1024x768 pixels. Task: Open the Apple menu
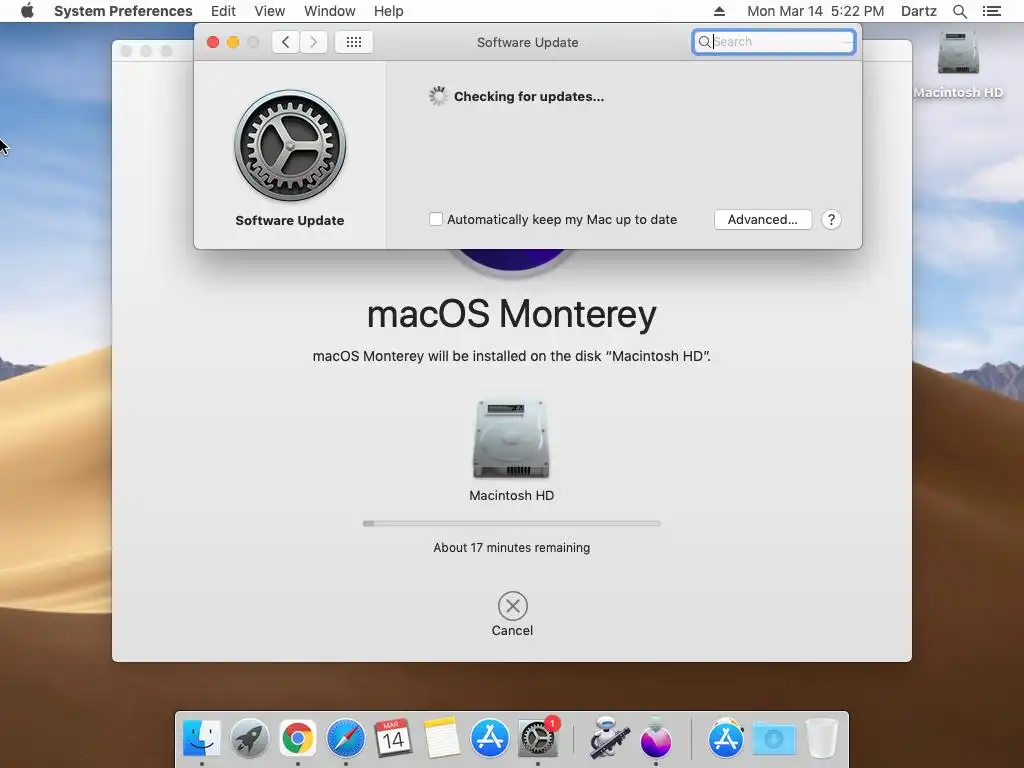click(27, 11)
